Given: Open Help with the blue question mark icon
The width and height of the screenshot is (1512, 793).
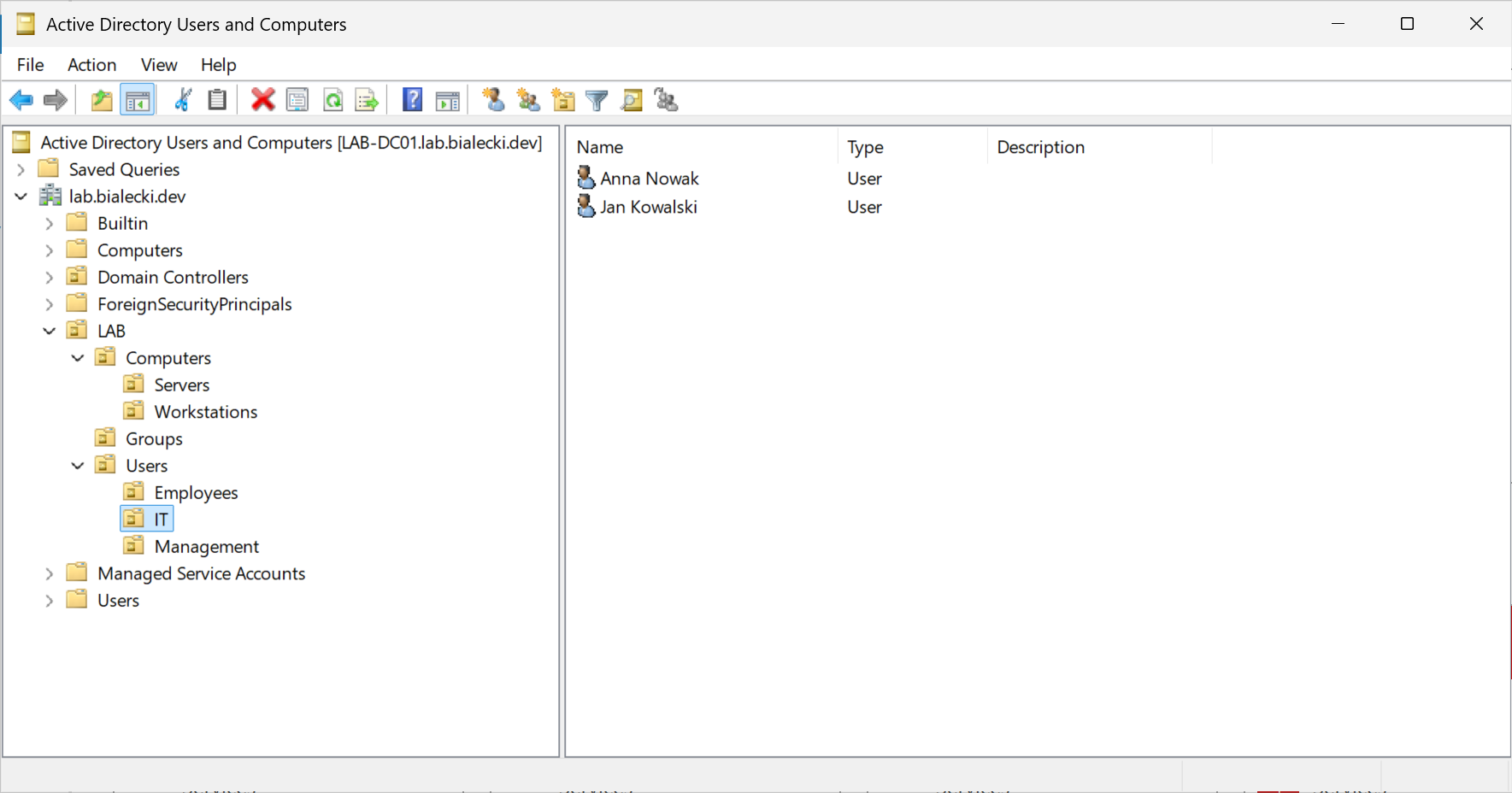Looking at the screenshot, I should (412, 100).
